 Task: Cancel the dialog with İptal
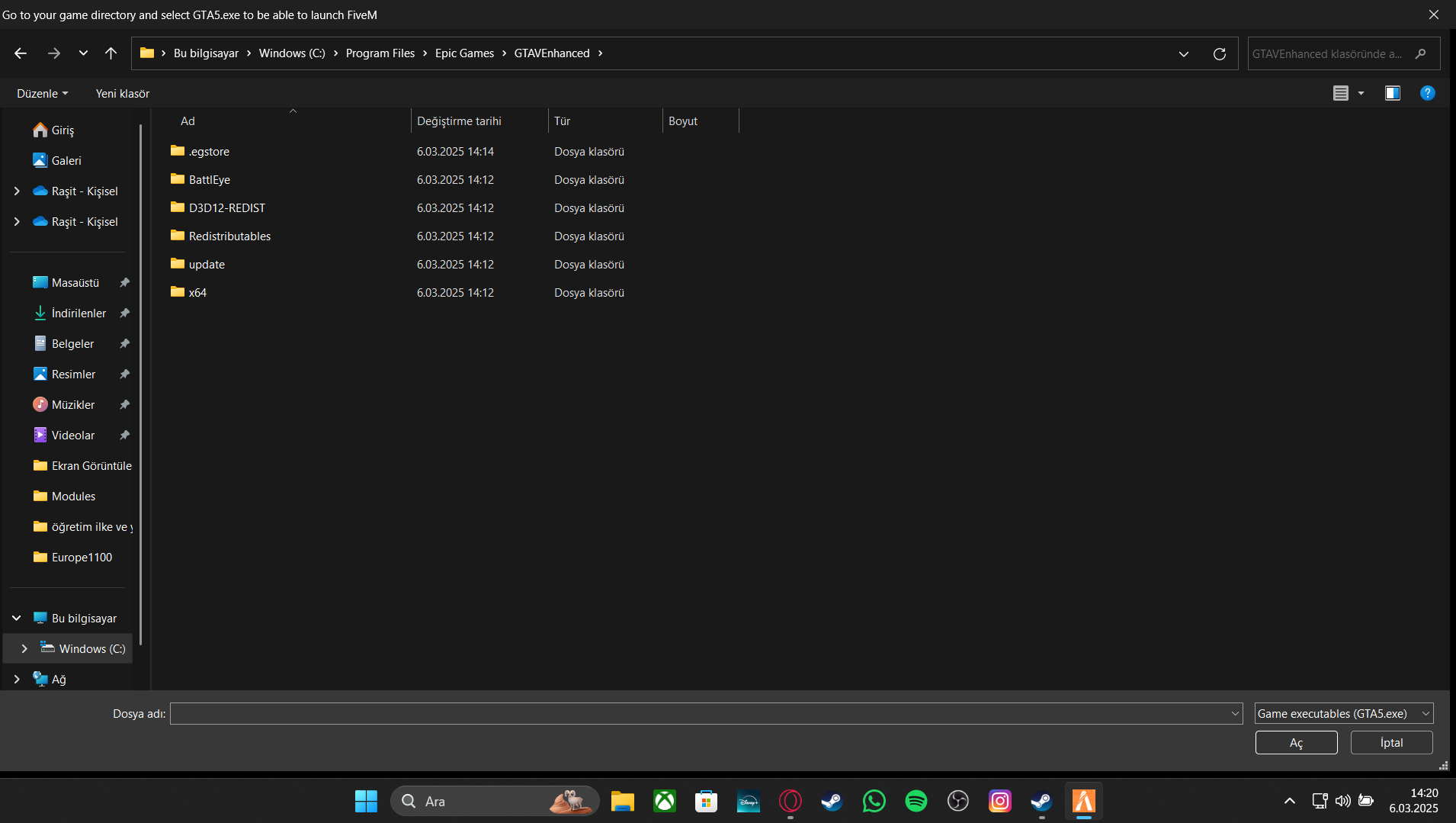[x=1391, y=742]
